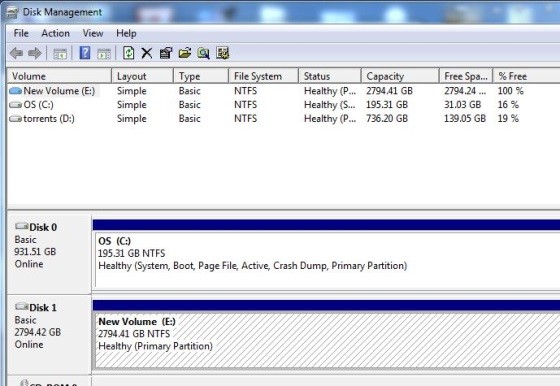Sort by the % Free column header
The width and height of the screenshot is (560, 386).
(526, 76)
